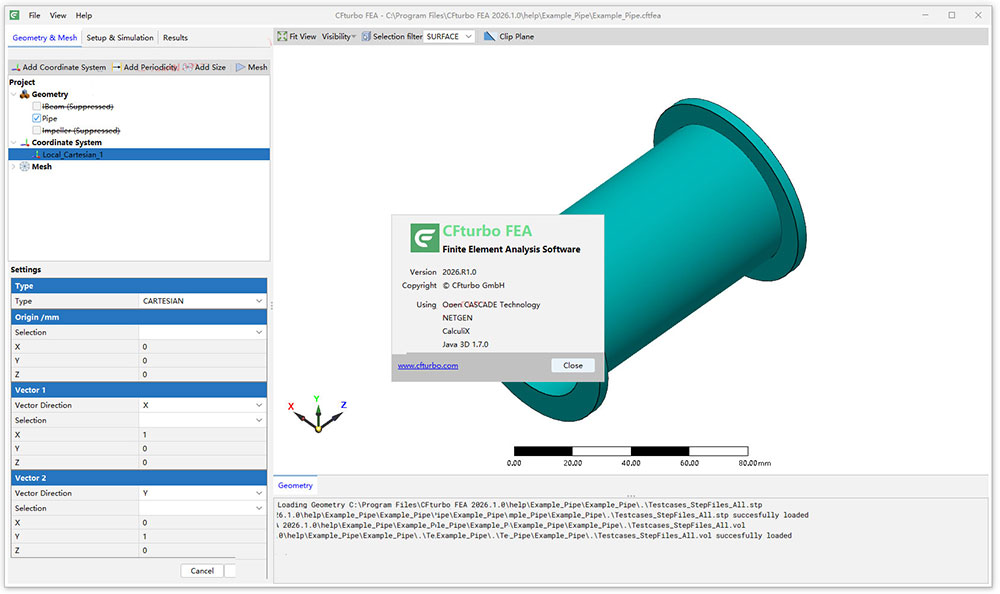Image resolution: width=1000 pixels, height=594 pixels.
Task: Open the Help menu
Action: pyautogui.click(x=84, y=15)
